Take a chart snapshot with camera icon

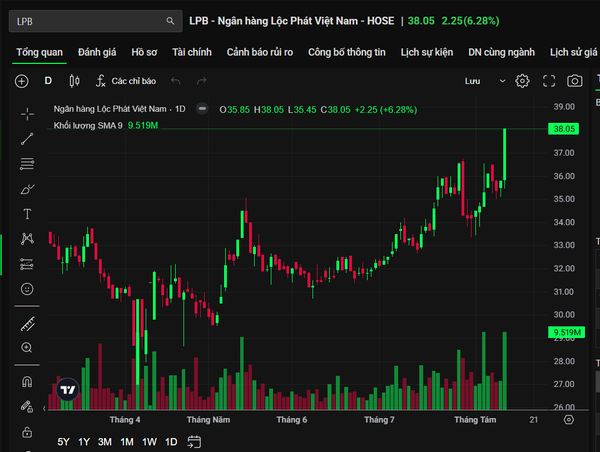coord(575,81)
